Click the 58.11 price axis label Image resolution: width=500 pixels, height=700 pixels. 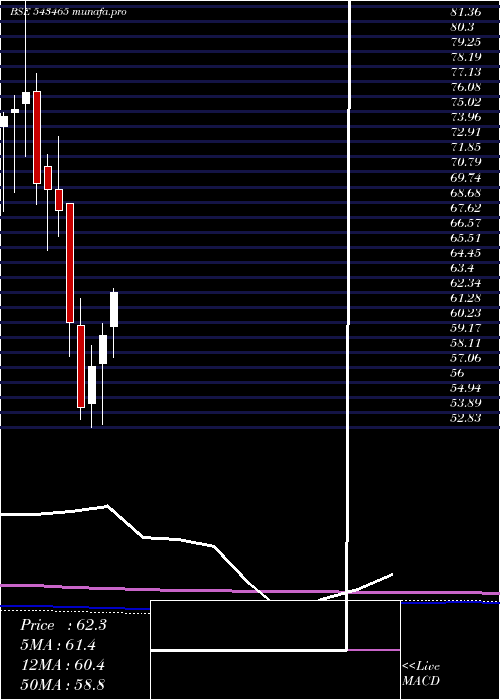click(x=465, y=343)
